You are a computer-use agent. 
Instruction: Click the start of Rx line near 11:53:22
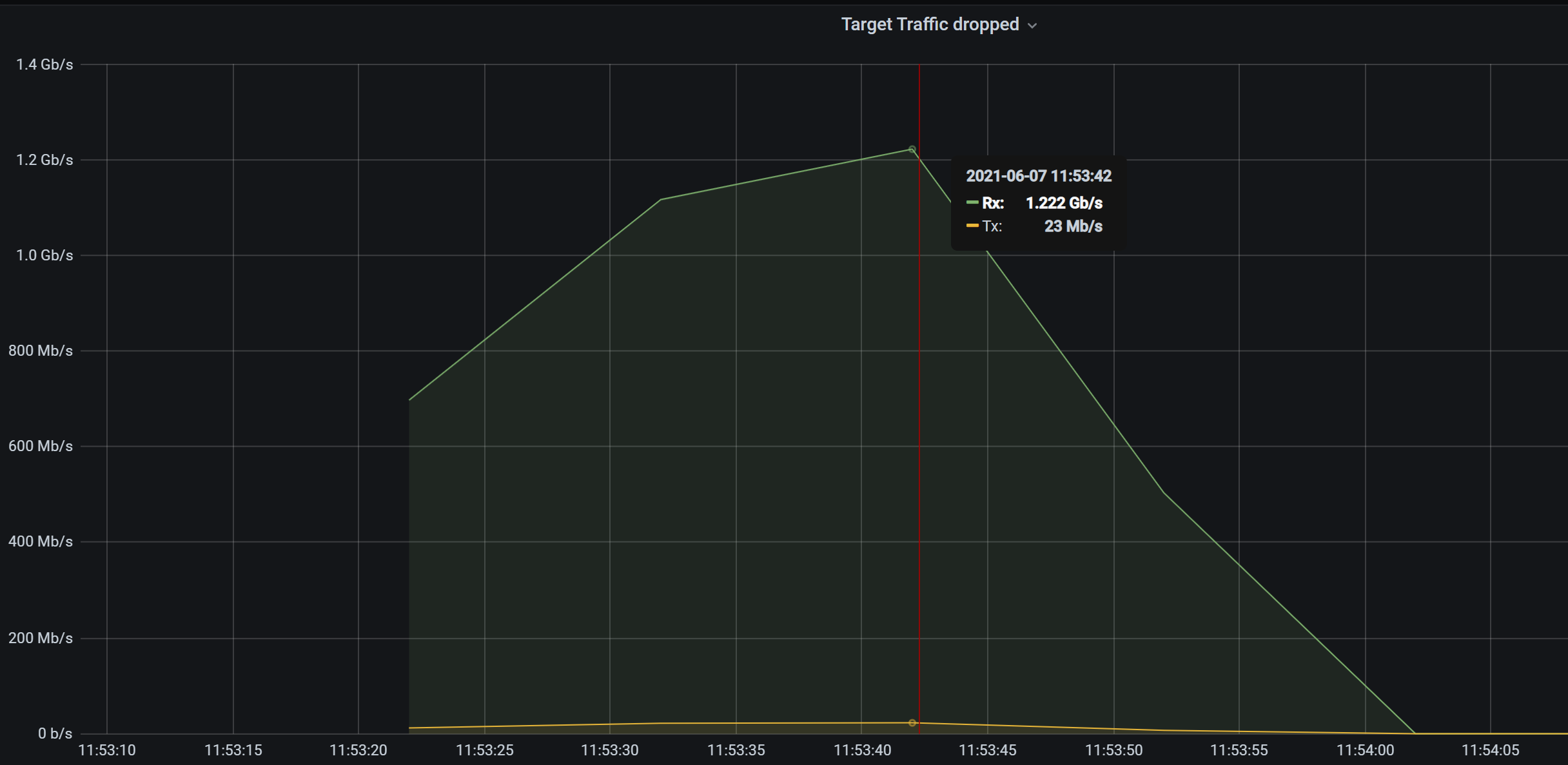click(410, 400)
